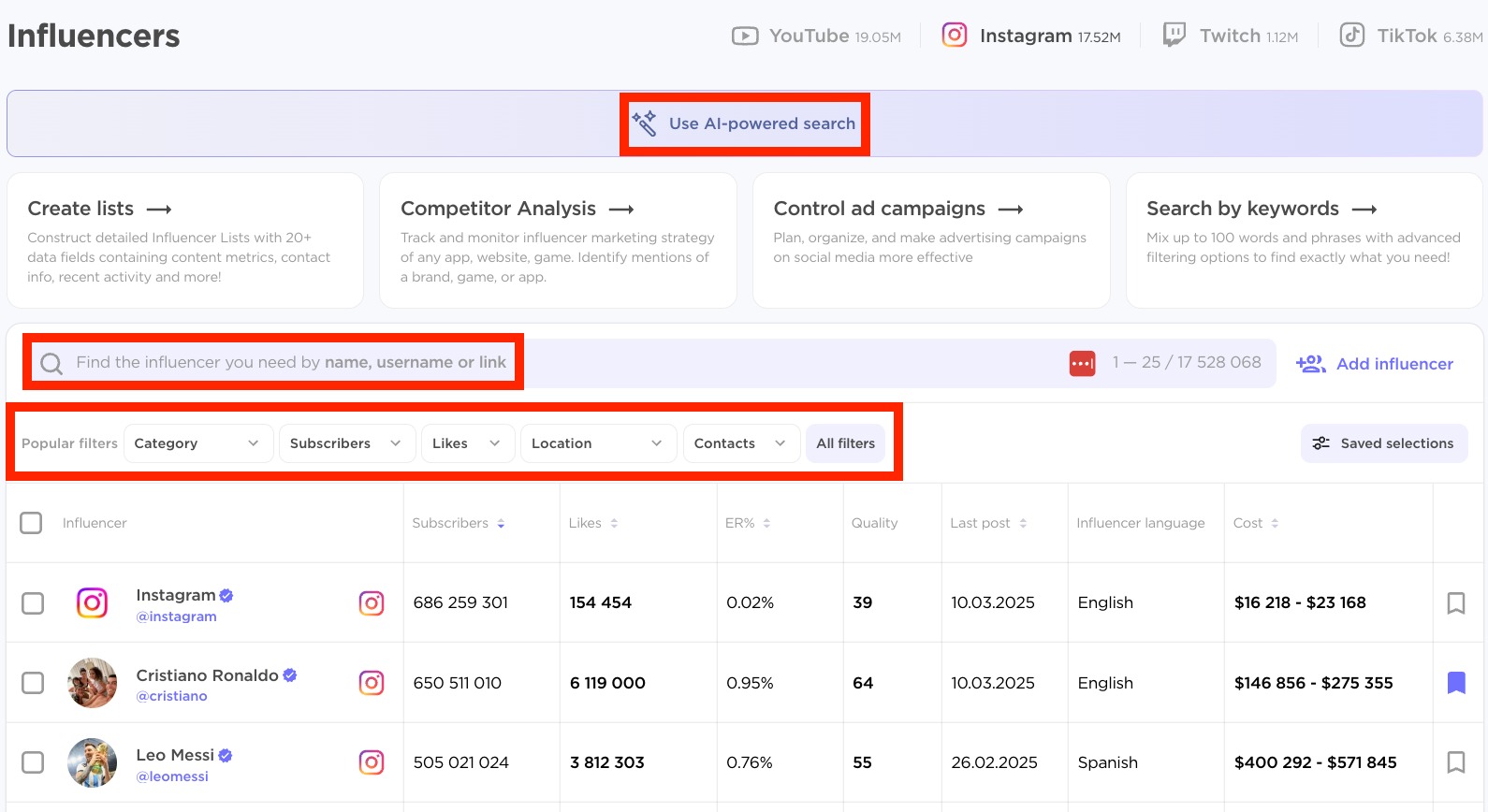Open the Create lists card
Image resolution: width=1488 pixels, height=812 pixels.
click(x=185, y=240)
